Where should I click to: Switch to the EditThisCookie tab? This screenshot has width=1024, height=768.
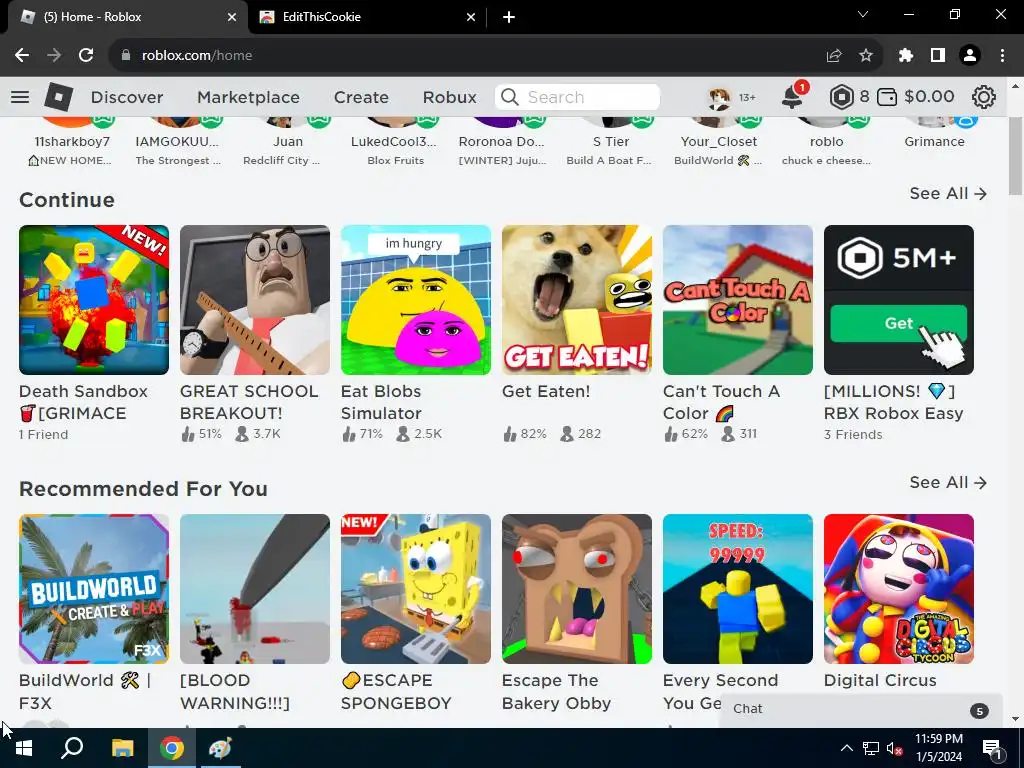click(368, 17)
